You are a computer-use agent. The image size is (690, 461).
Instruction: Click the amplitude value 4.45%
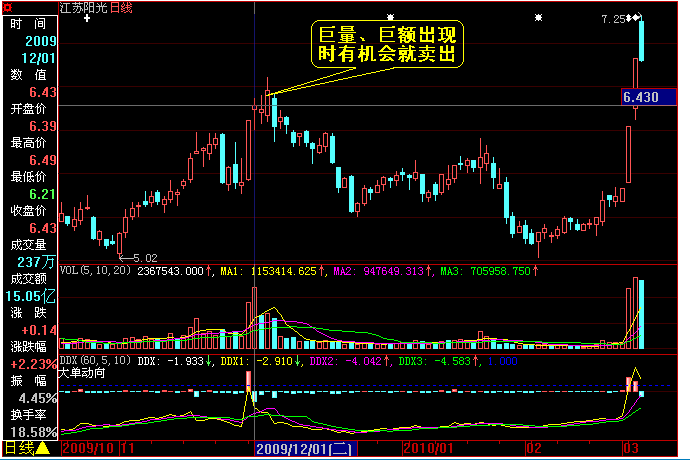38,398
